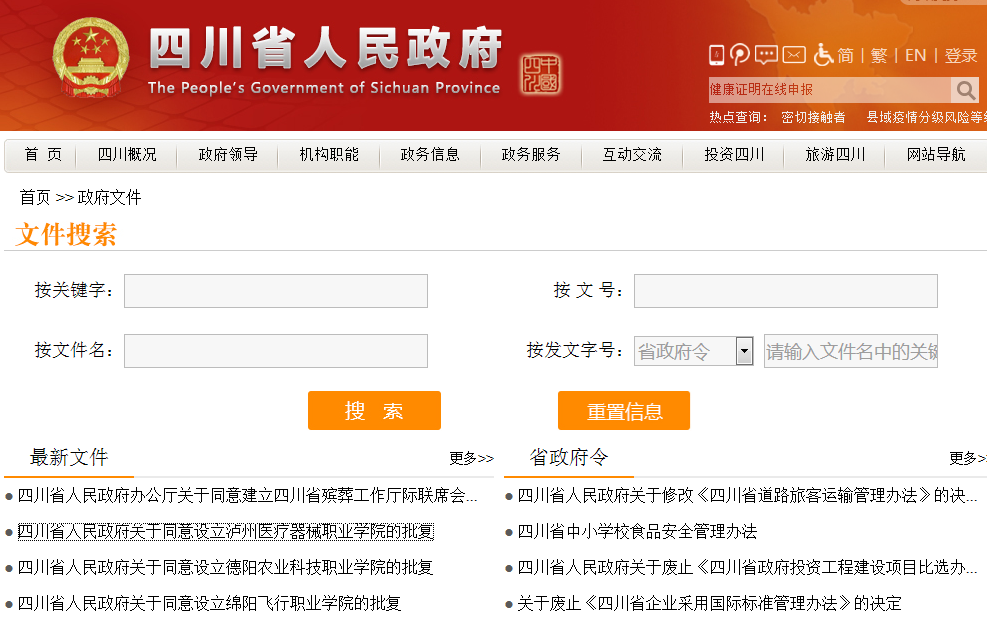This screenshot has width=987, height=627.
Task: Go to 首页 in navigation bar
Action: pos(43,154)
